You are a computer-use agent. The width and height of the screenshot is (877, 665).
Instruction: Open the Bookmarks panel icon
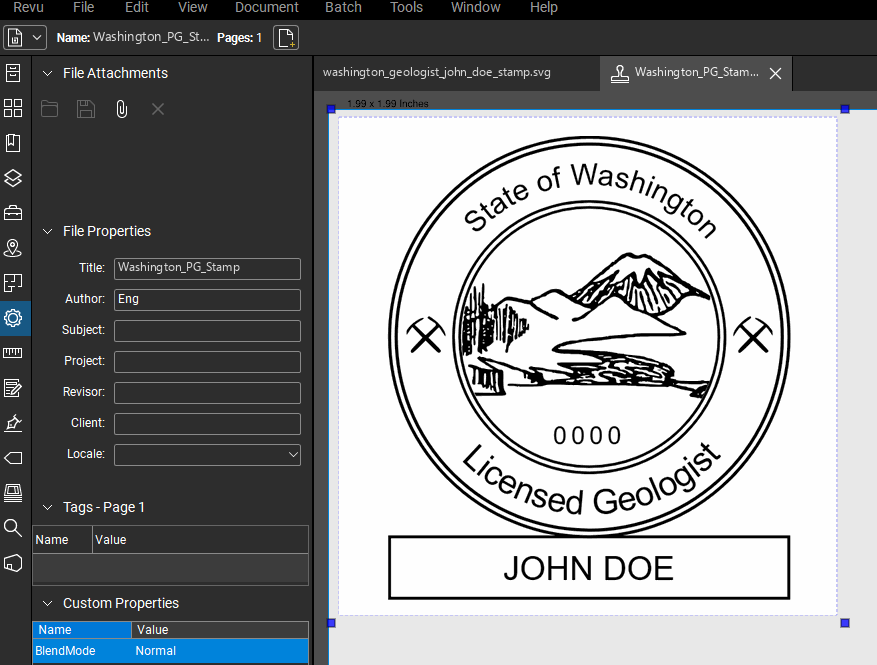point(13,143)
